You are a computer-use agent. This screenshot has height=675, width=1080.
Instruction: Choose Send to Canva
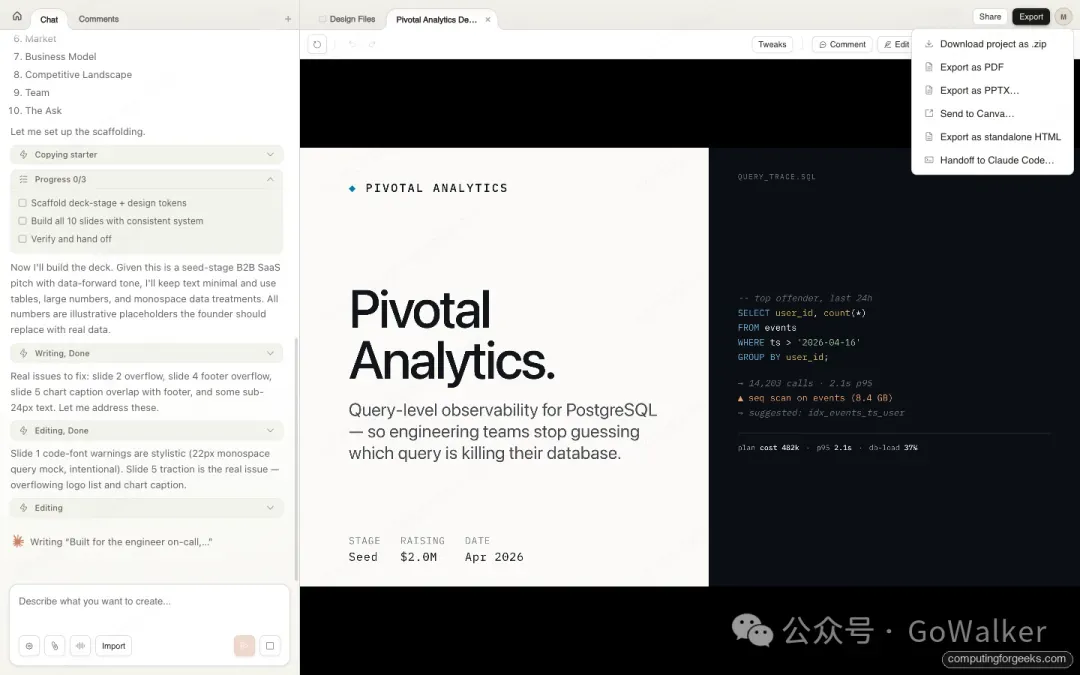(x=992, y=114)
